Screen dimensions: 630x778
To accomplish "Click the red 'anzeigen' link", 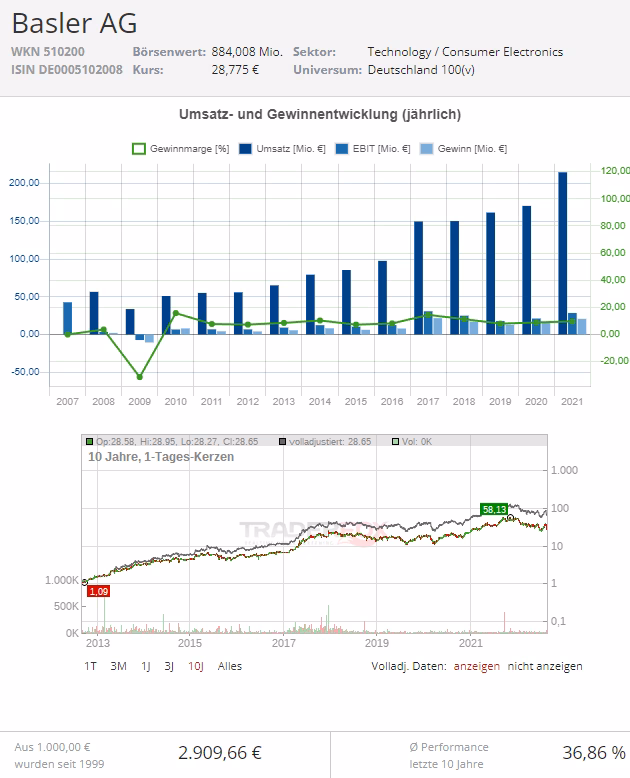I will pyautogui.click(x=477, y=666).
